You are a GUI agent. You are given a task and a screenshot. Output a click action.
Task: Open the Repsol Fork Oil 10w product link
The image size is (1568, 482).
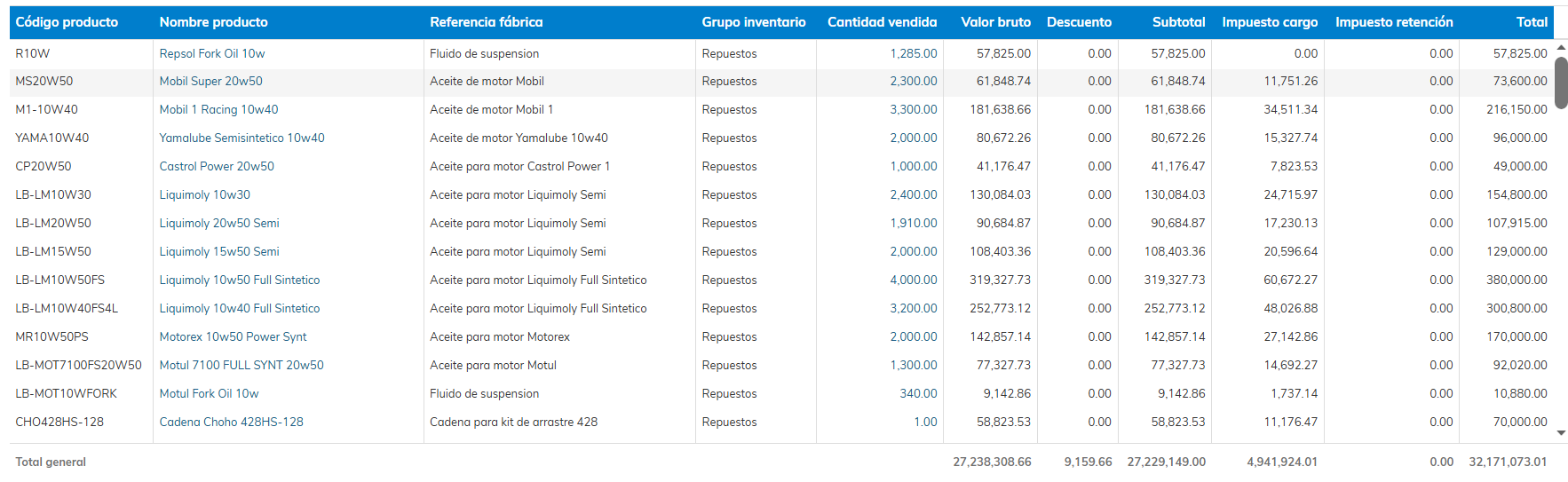pyautogui.click(x=211, y=53)
